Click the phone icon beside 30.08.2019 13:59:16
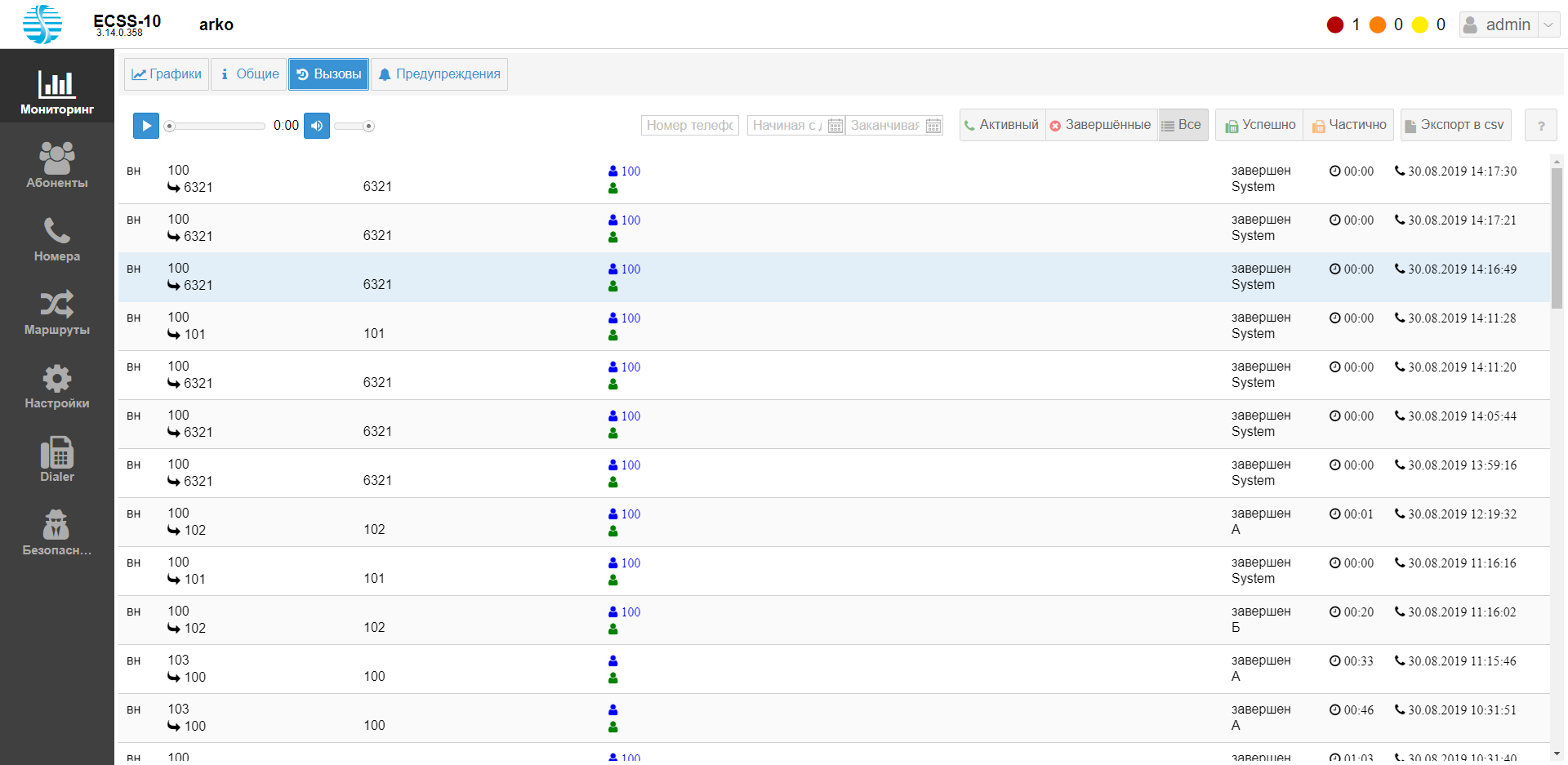The image size is (1568, 765). coord(1400,465)
